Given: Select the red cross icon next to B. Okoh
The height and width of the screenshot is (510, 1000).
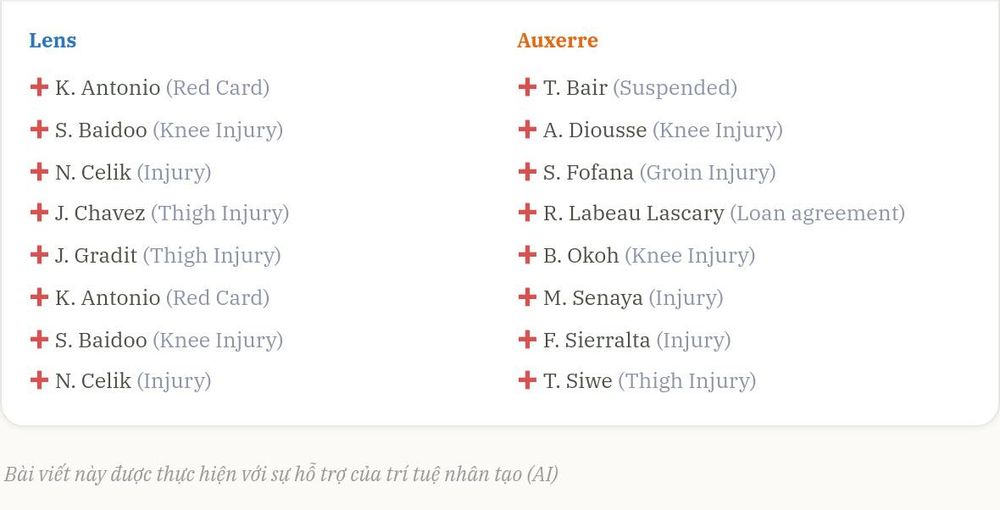Looking at the screenshot, I should point(527,254).
